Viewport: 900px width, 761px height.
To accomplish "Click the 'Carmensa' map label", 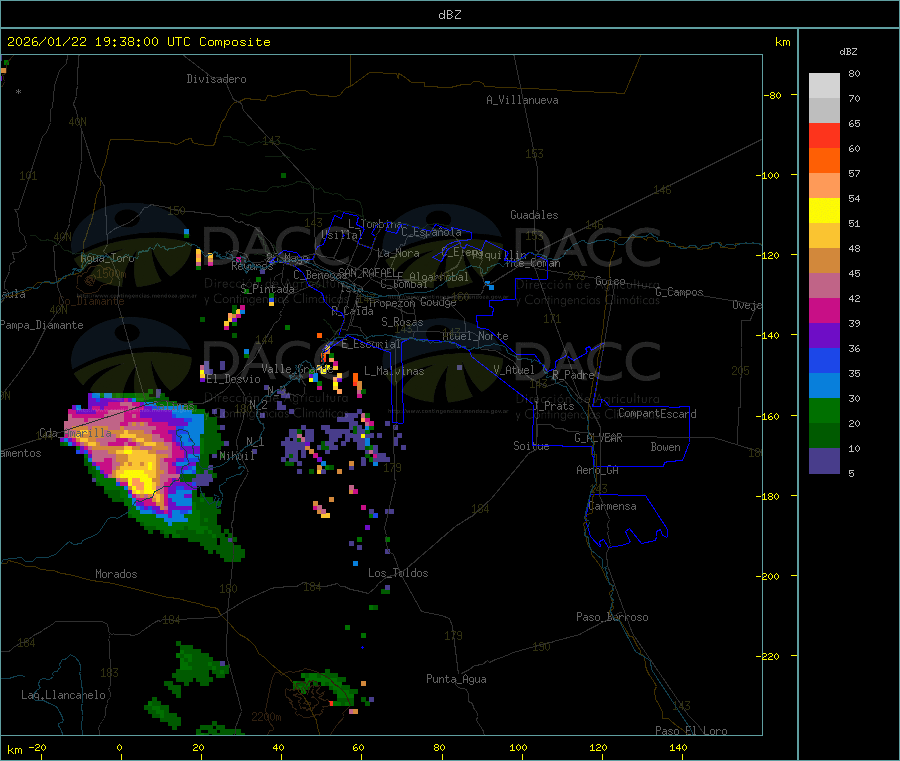I will pyautogui.click(x=612, y=506).
